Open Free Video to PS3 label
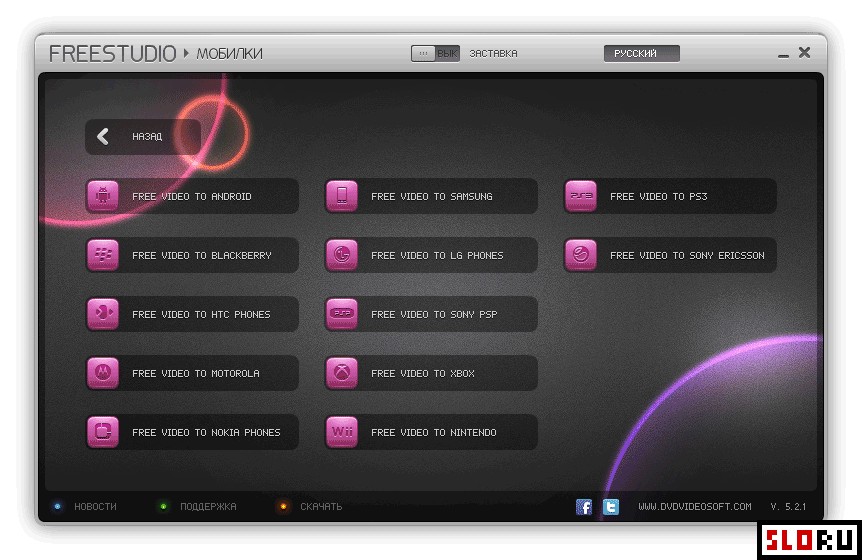The image size is (862, 560). click(x=659, y=196)
